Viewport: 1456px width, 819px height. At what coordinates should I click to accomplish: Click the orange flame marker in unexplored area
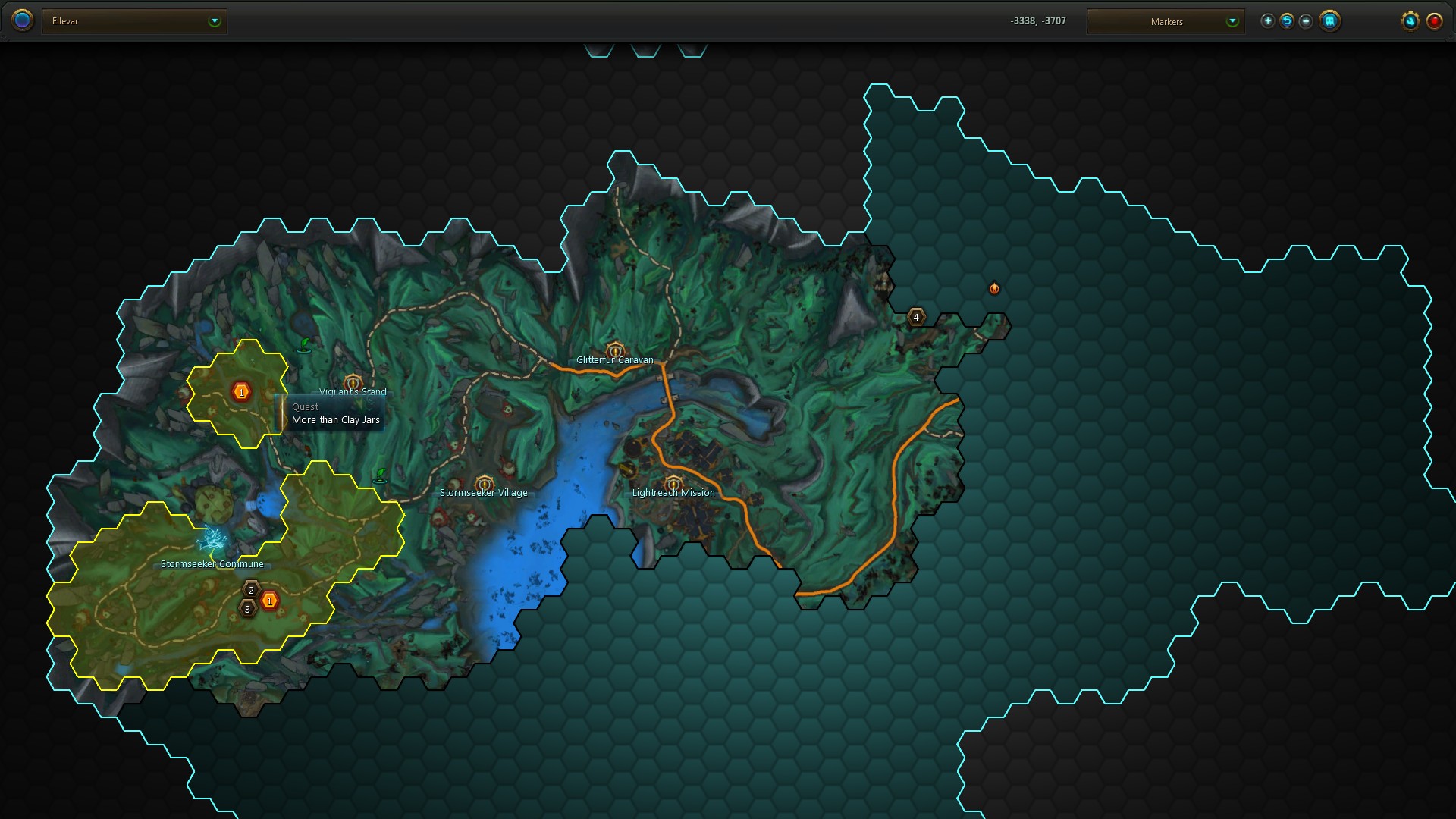pos(994,288)
